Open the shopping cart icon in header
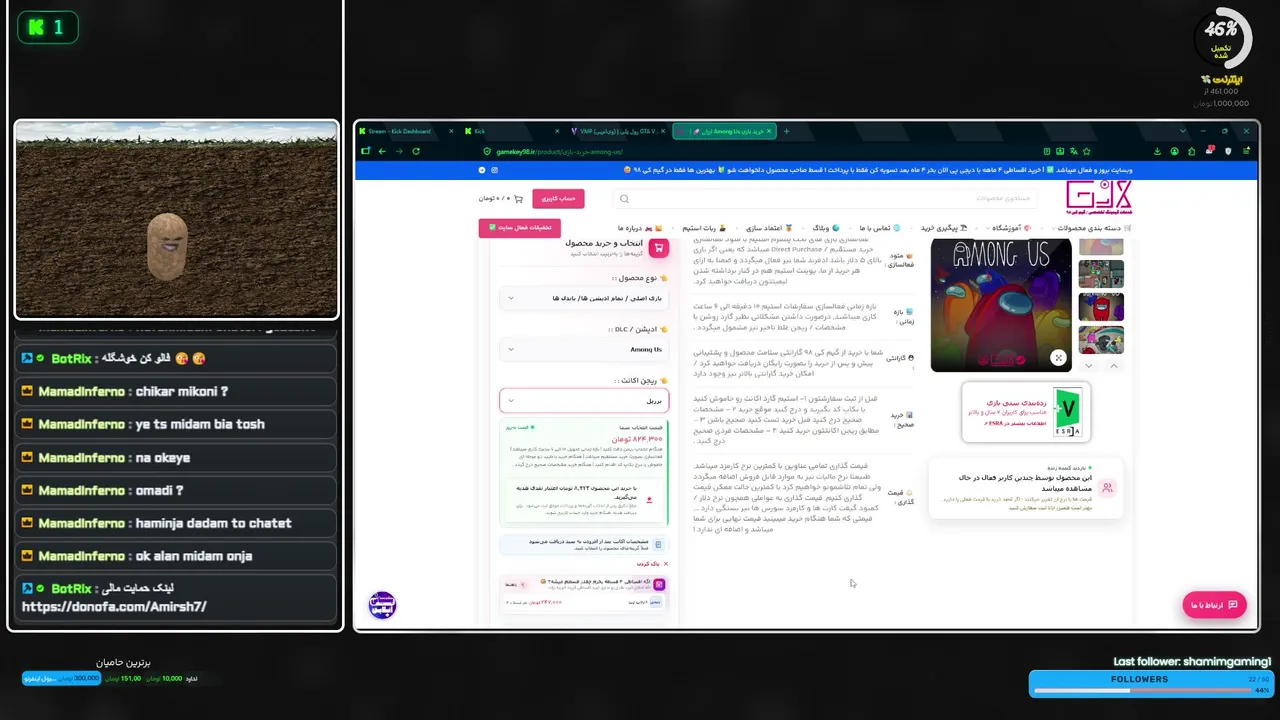This screenshot has width=1280, height=720. click(518, 199)
